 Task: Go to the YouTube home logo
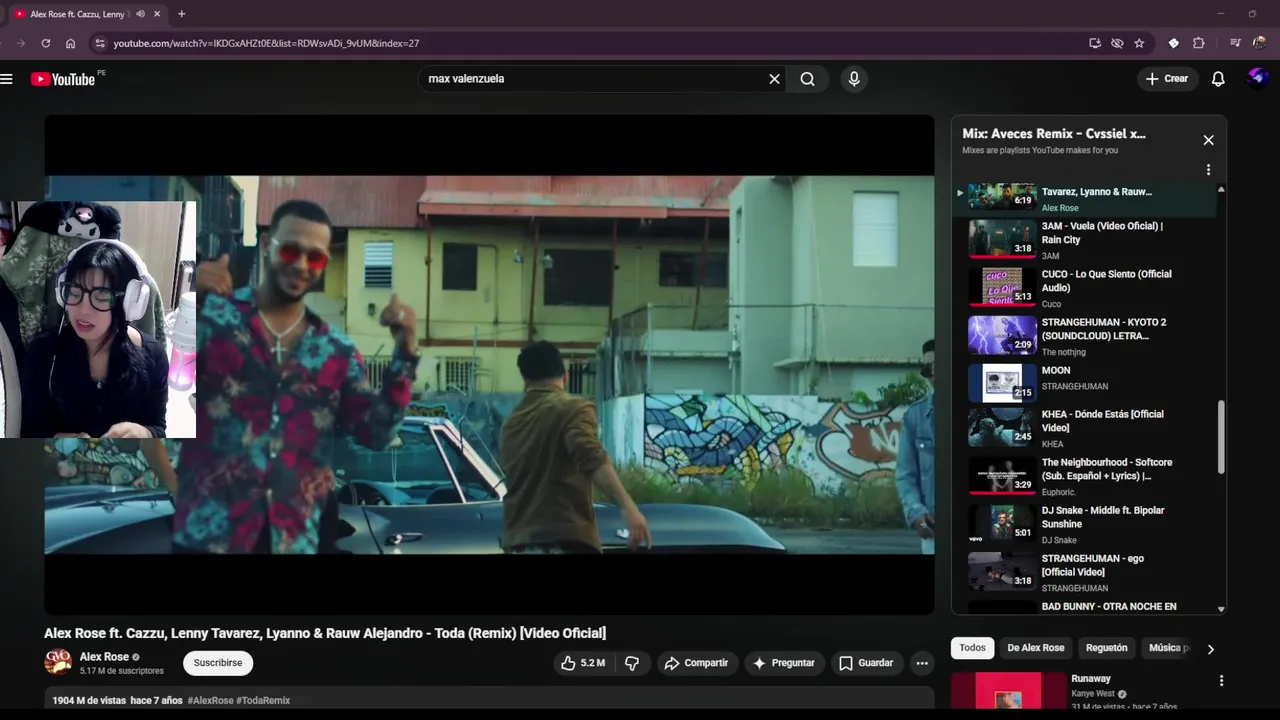63,79
